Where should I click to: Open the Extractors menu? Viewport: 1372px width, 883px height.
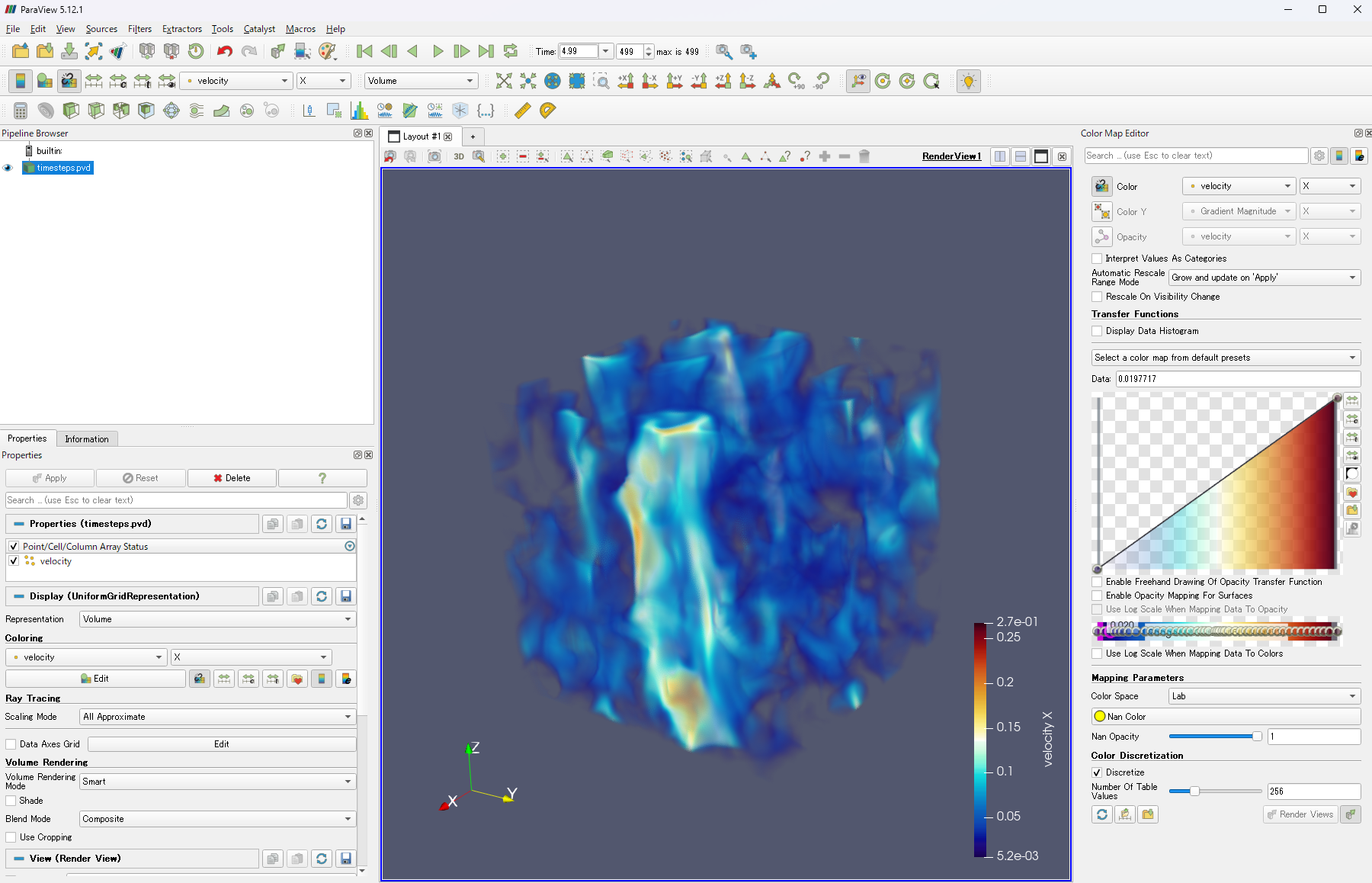[x=182, y=29]
